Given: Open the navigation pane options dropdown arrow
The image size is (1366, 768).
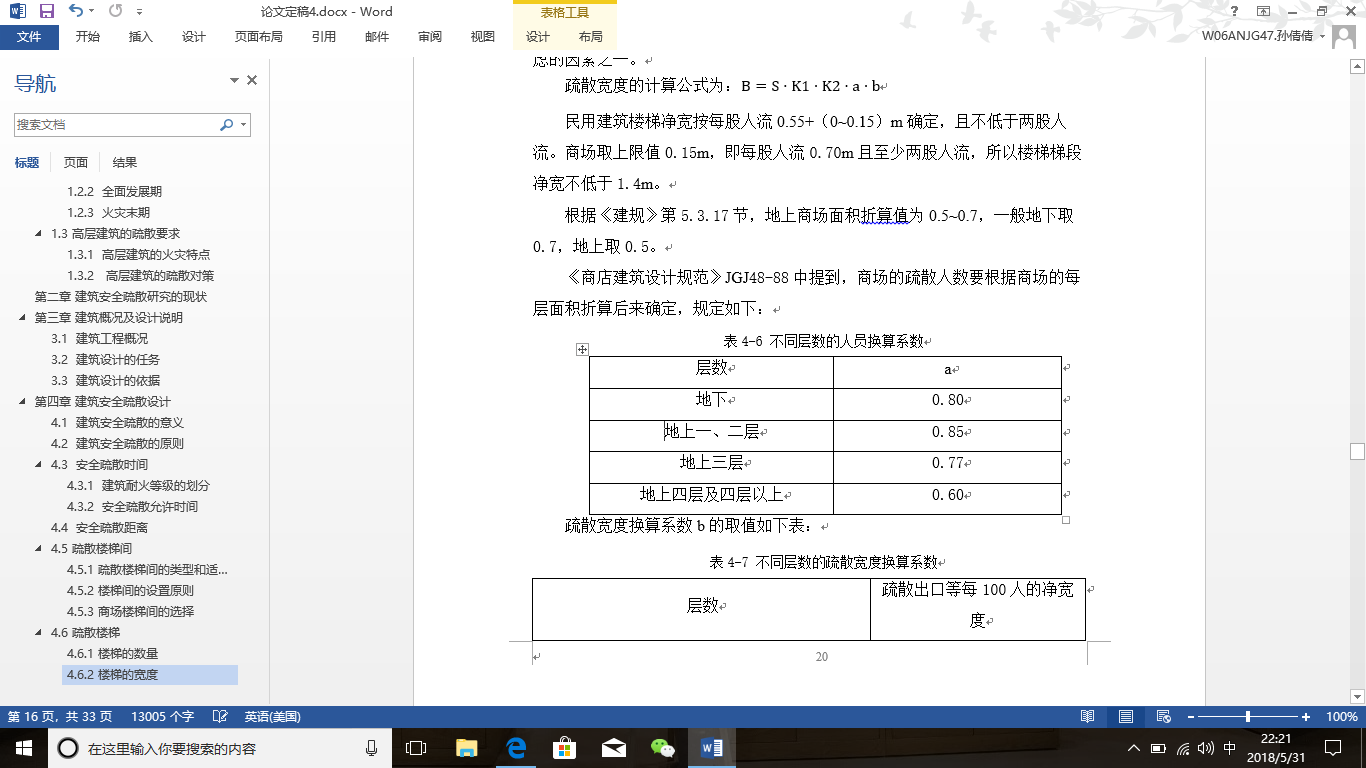Looking at the screenshot, I should click(235, 80).
